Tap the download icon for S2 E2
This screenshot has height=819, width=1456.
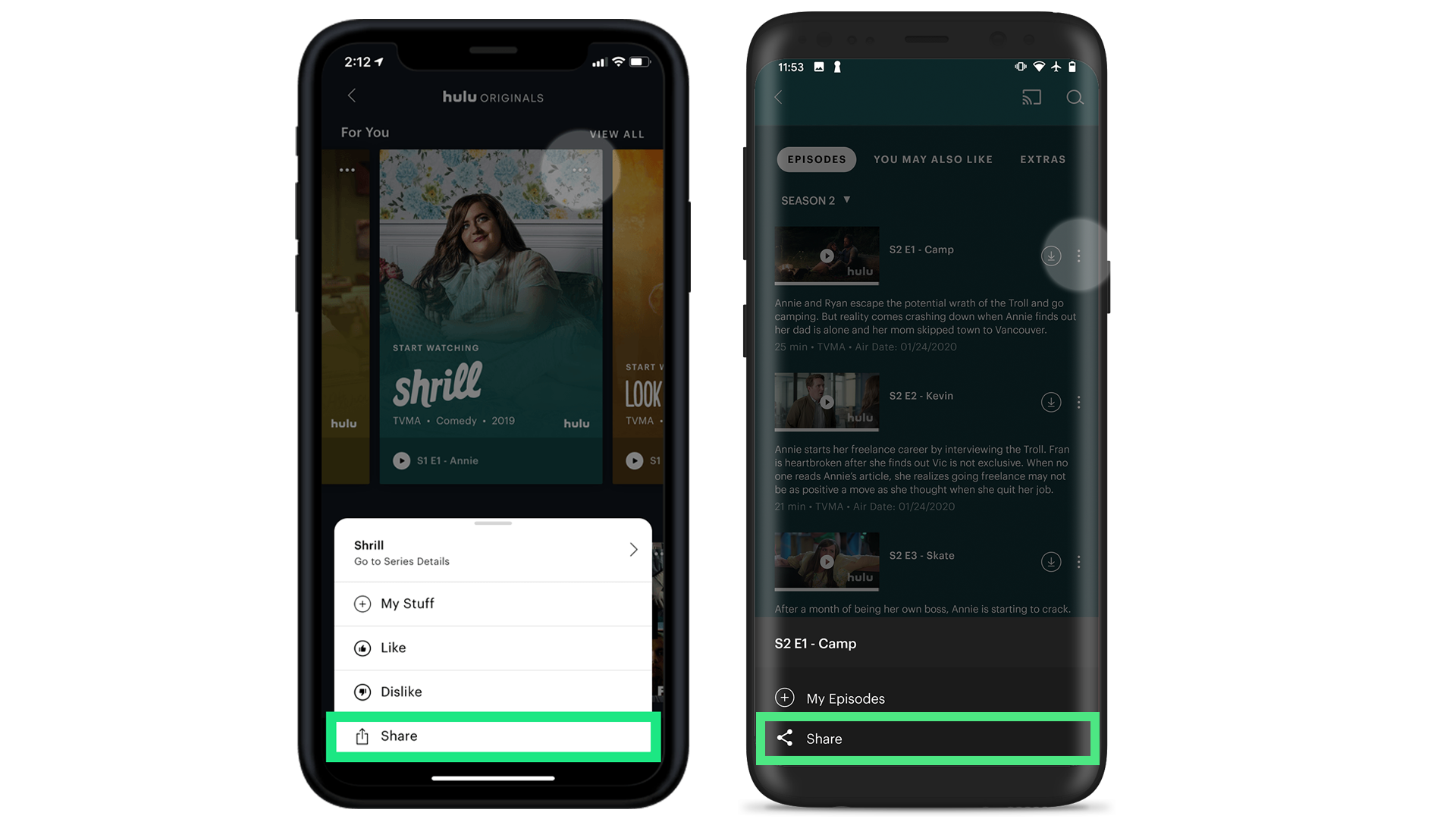pos(1050,402)
